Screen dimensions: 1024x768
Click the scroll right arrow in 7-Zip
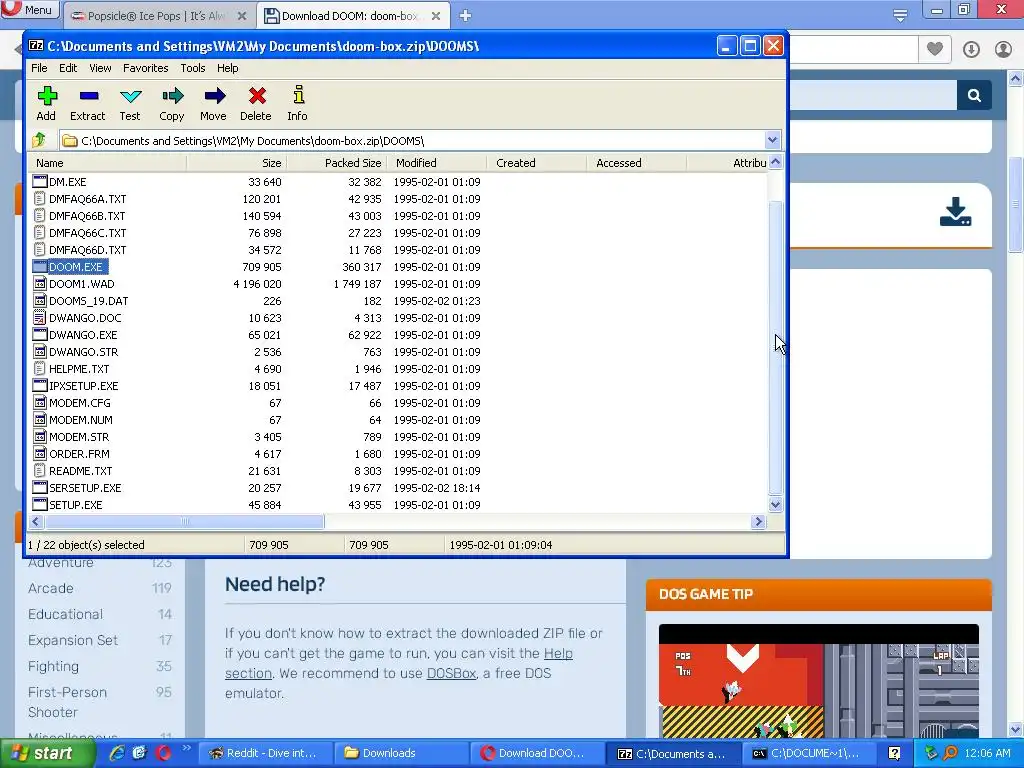pos(758,521)
